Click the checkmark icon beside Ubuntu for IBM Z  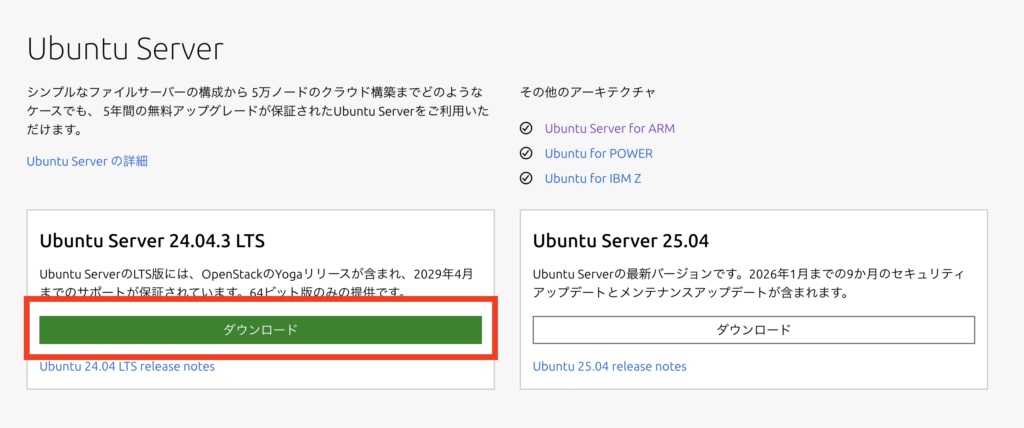pyautogui.click(x=527, y=179)
